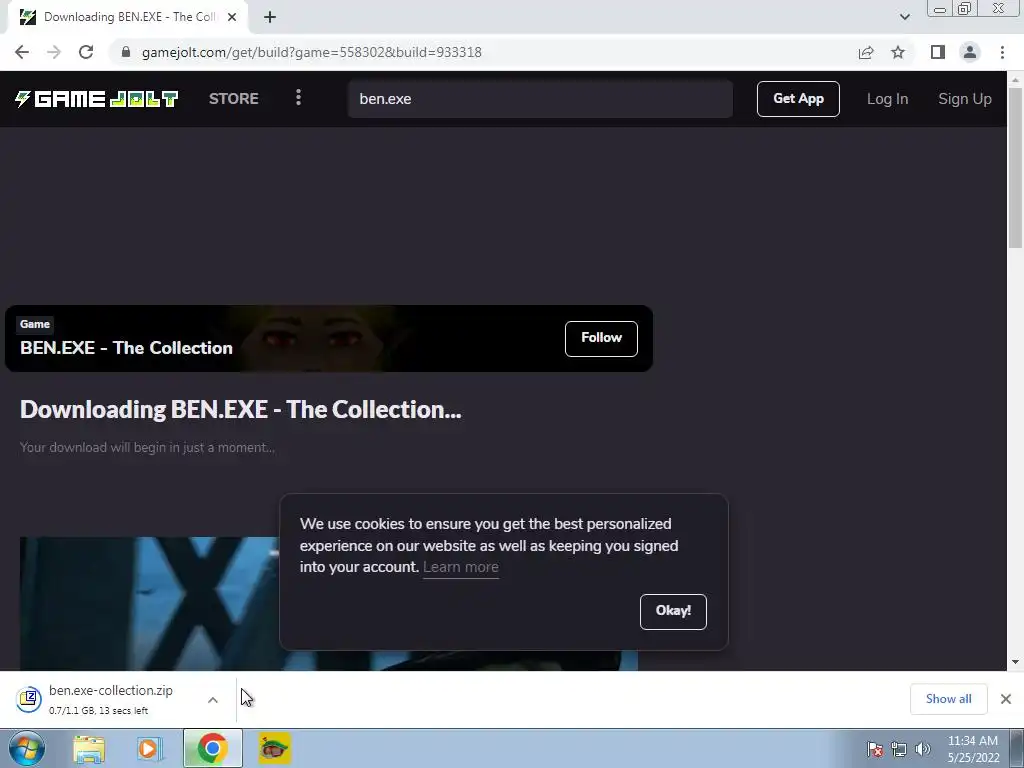Launch Windows Media Player from the taskbar

click(150, 748)
